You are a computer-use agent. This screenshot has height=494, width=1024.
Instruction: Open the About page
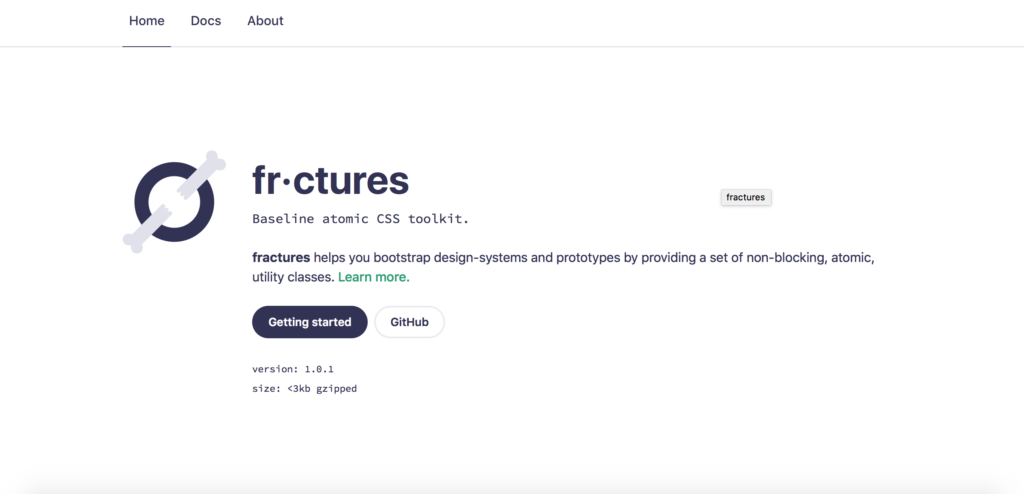click(265, 20)
